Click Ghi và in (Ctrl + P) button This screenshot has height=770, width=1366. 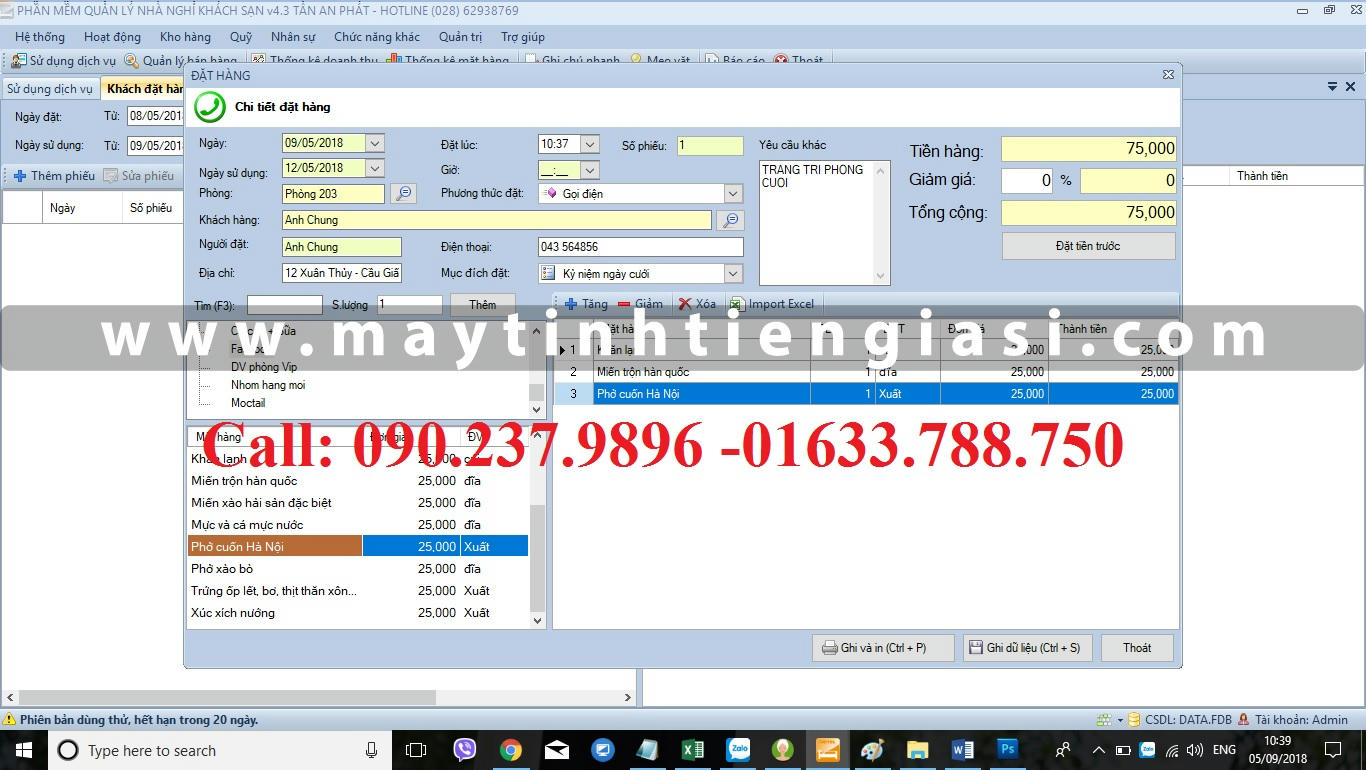click(x=883, y=648)
